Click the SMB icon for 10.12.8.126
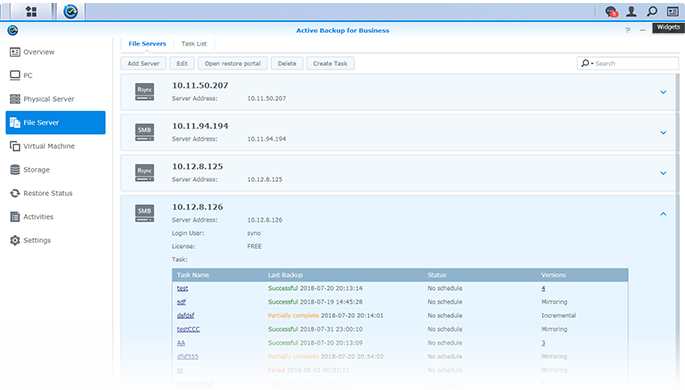 [x=145, y=213]
